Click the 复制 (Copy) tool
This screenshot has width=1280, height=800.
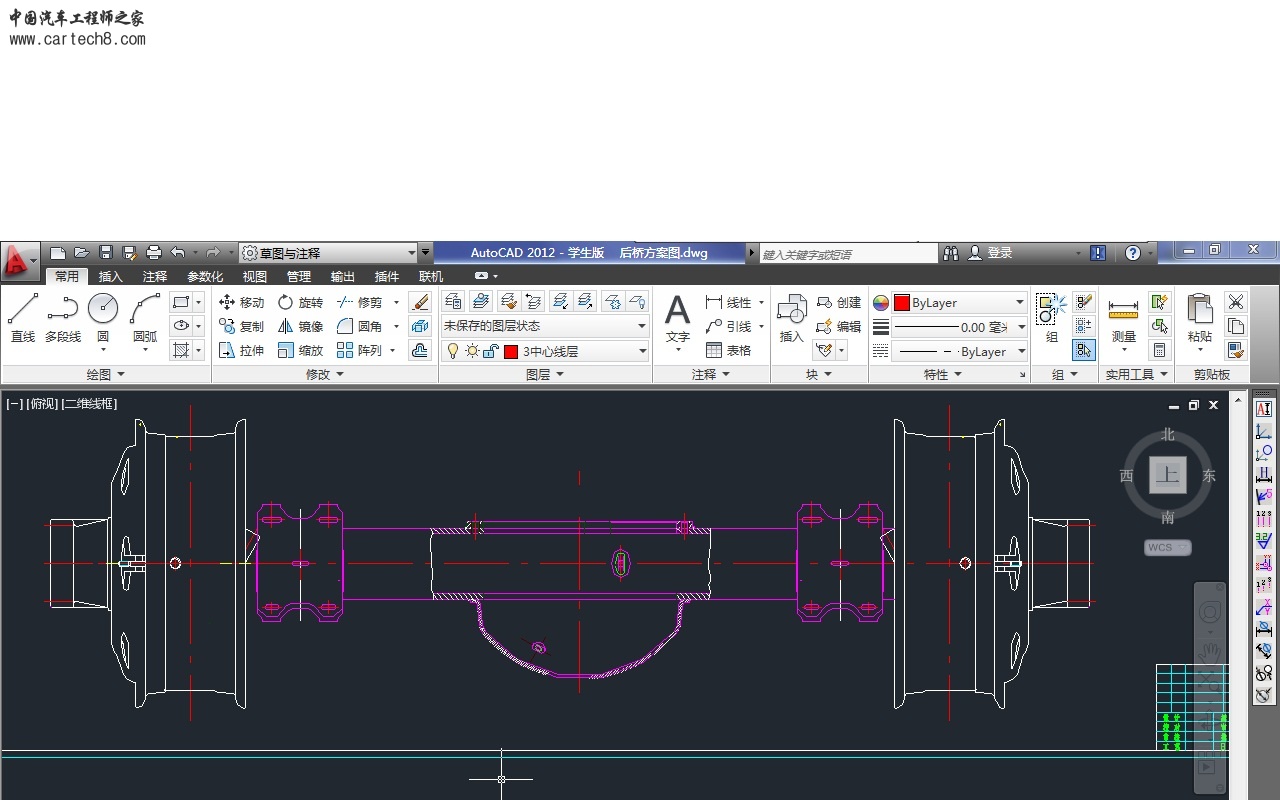[x=241, y=326]
